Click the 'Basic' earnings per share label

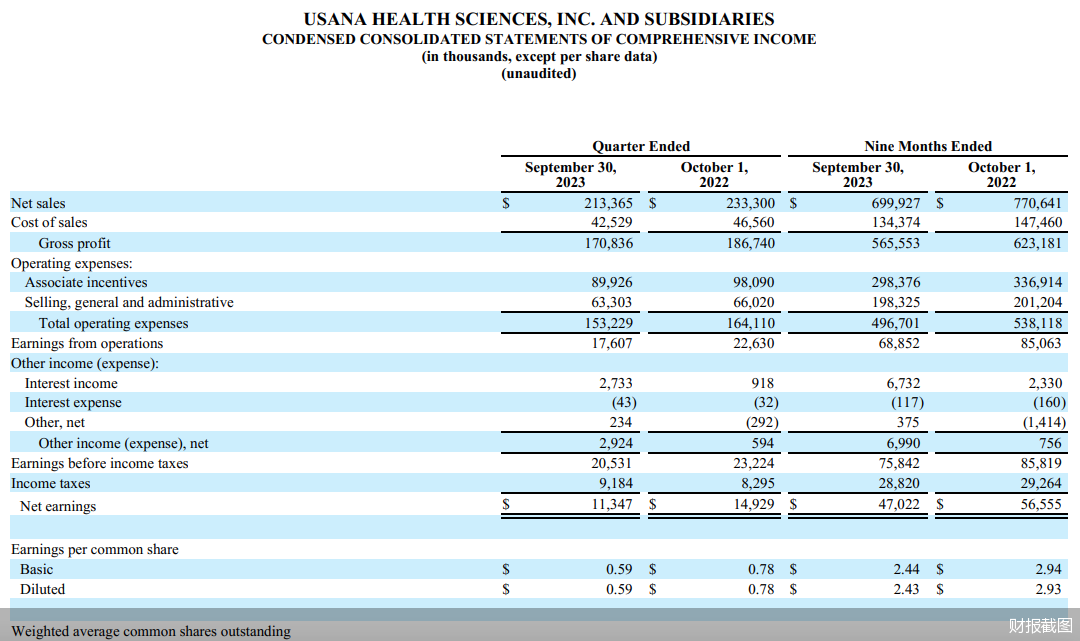37,569
